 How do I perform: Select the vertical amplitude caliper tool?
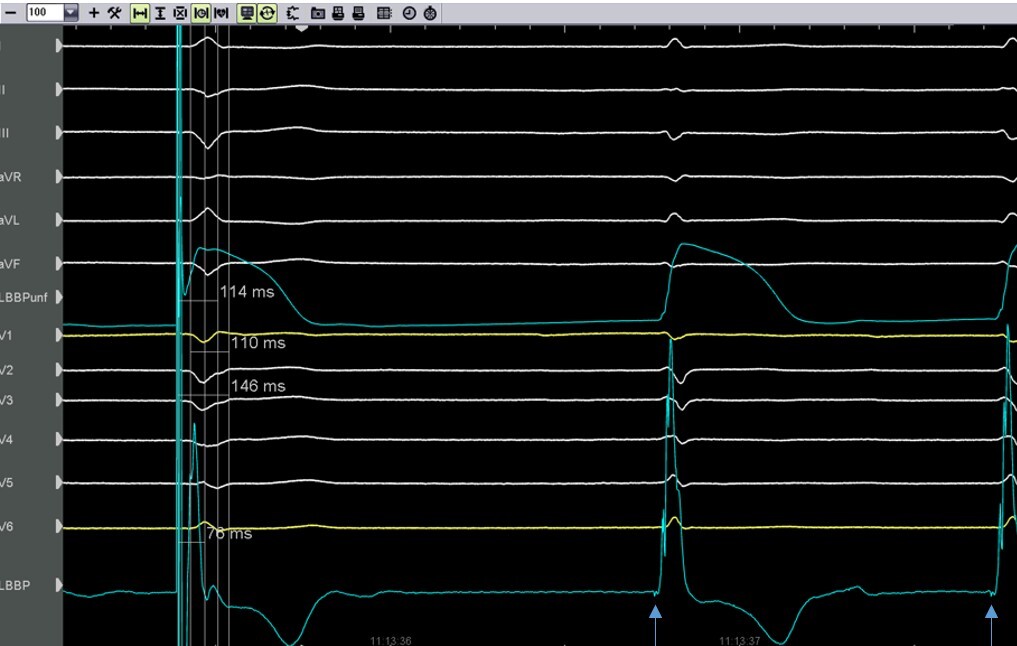coord(160,13)
